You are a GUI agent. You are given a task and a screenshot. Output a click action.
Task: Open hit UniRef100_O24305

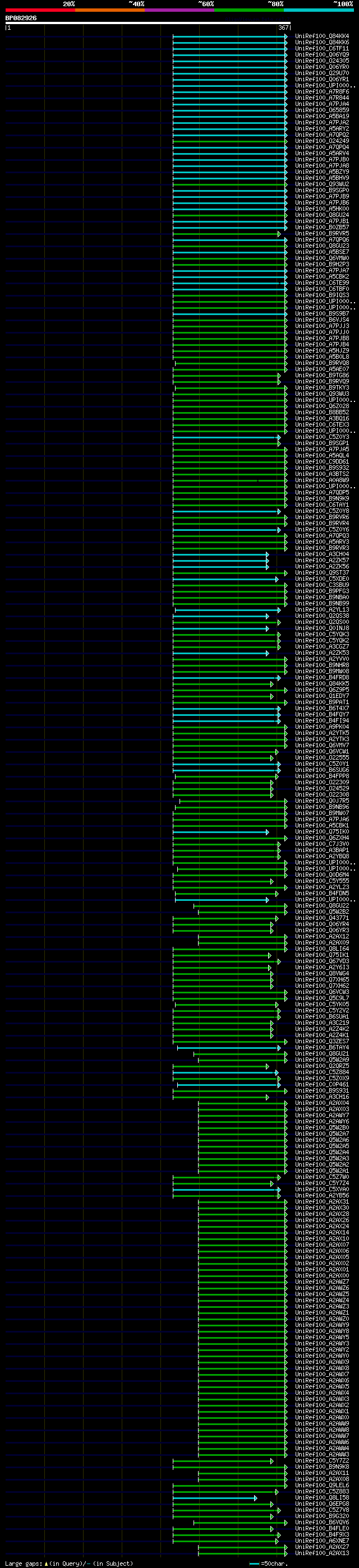322,61
